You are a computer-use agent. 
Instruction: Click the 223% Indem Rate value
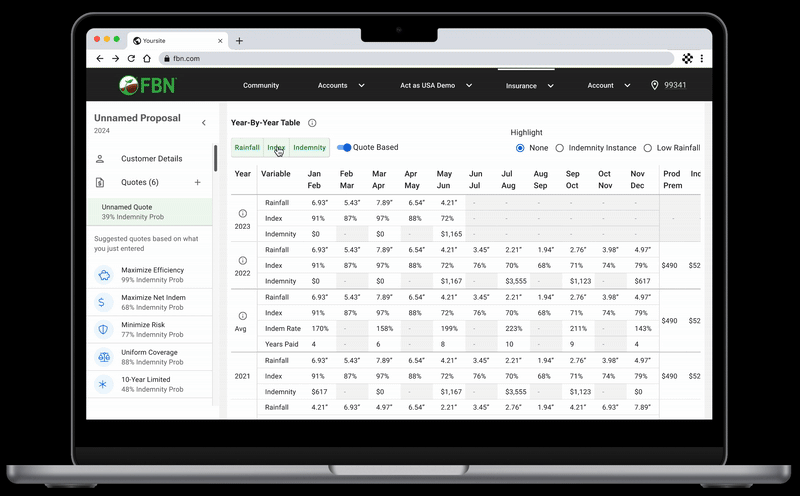(514, 329)
